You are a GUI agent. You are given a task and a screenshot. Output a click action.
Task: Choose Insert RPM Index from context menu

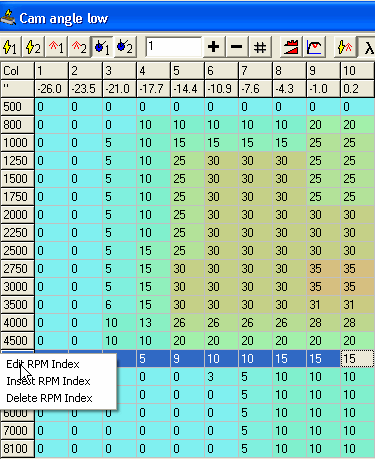coord(48,381)
